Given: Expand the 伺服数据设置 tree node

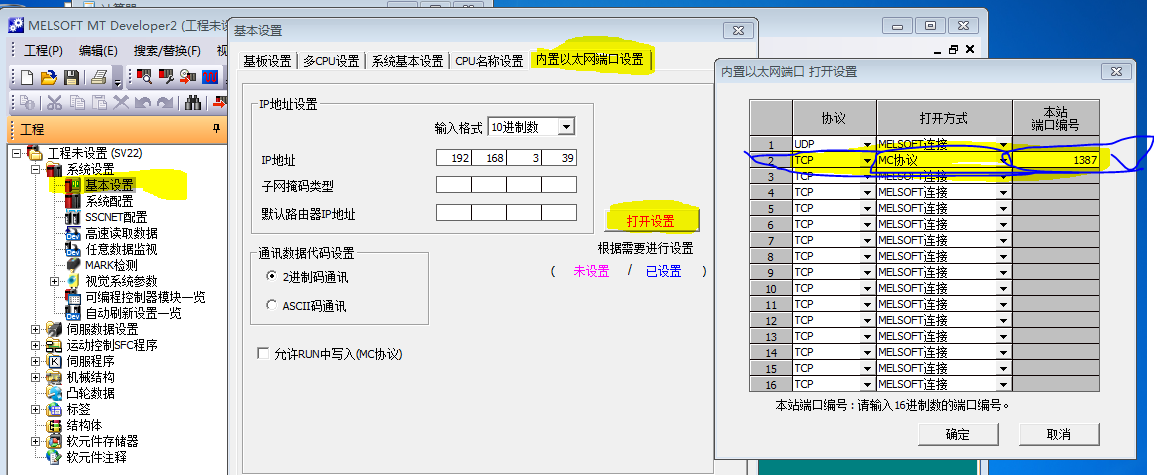Looking at the screenshot, I should coord(36,329).
